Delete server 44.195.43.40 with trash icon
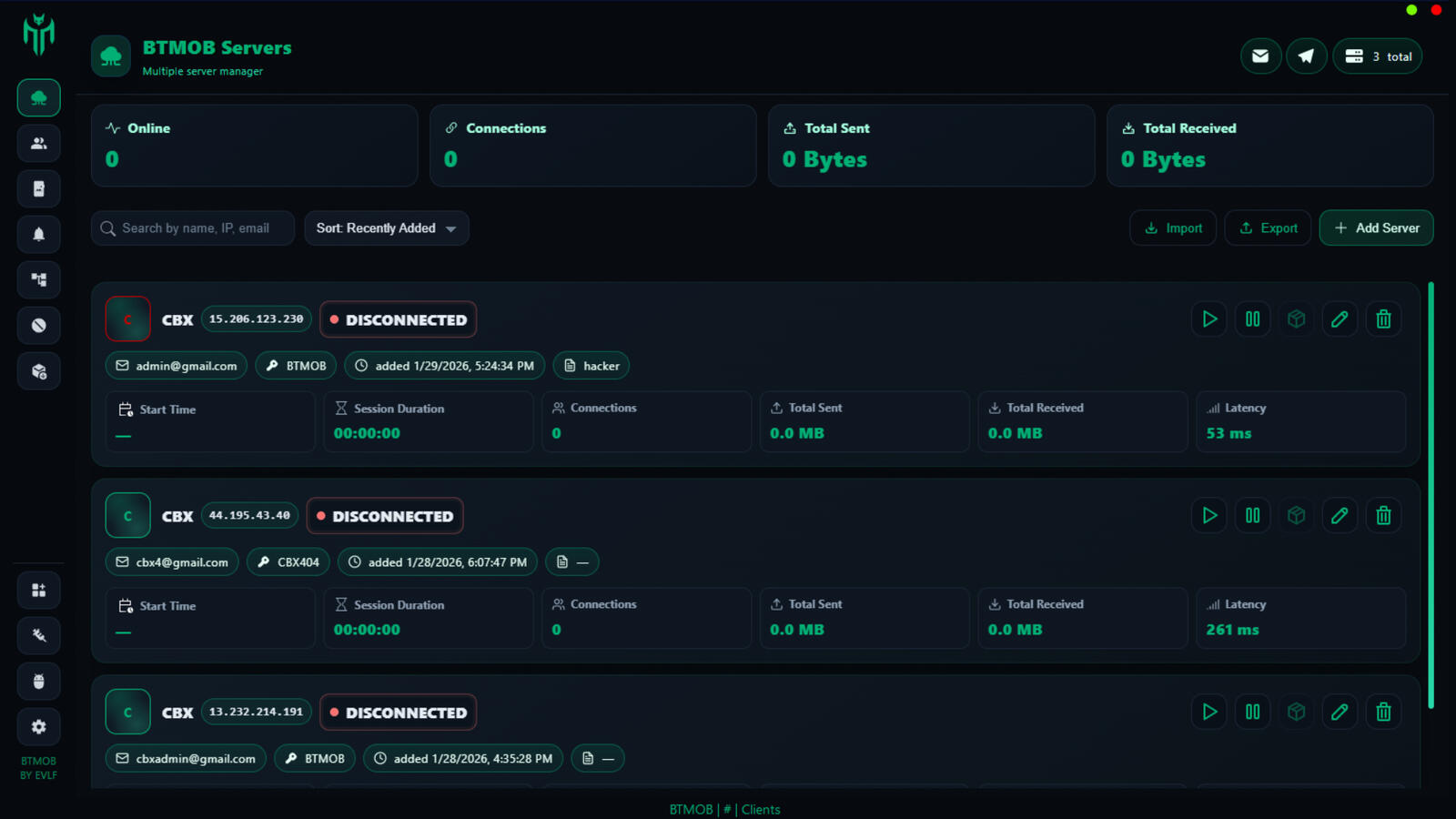 [1383, 516]
